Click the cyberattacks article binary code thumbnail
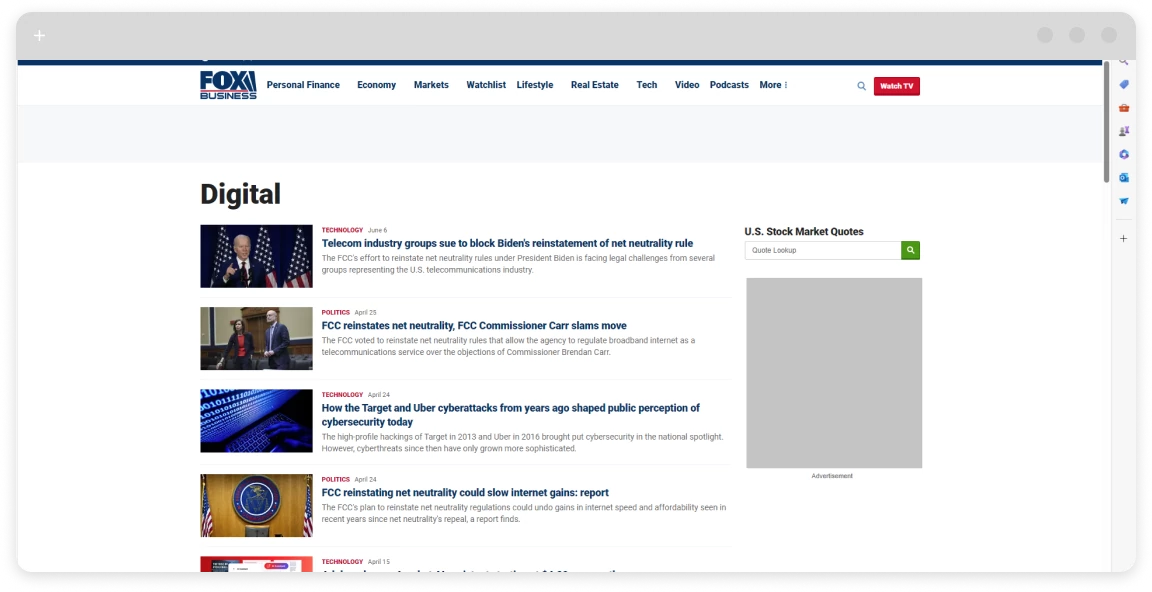This screenshot has height=592, width=1152. [256, 421]
